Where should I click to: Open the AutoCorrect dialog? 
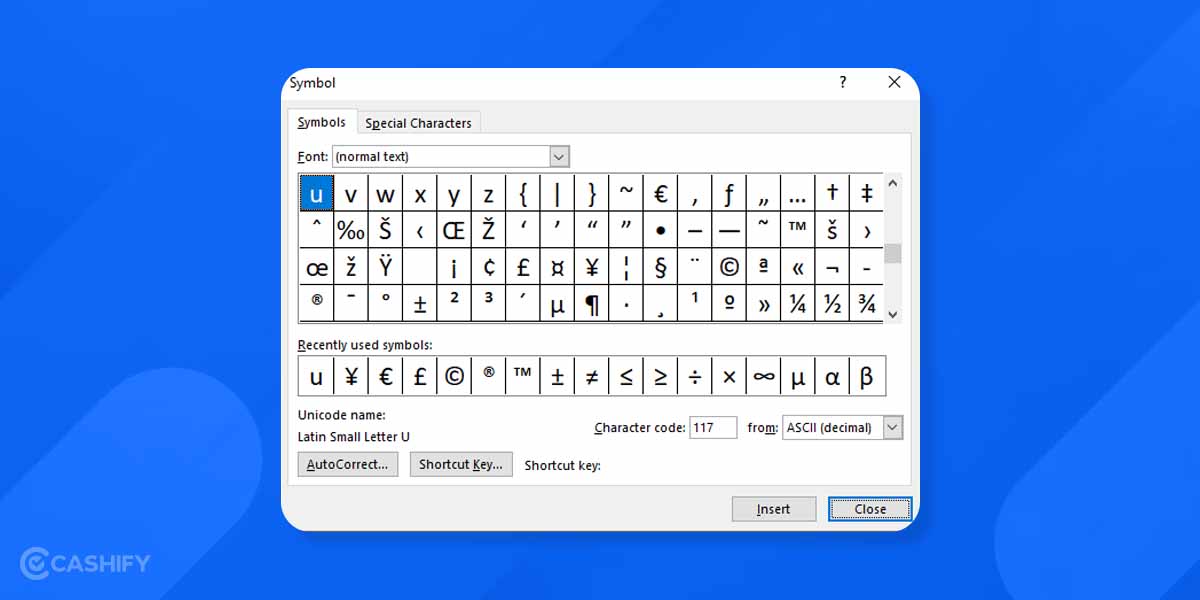[347, 464]
